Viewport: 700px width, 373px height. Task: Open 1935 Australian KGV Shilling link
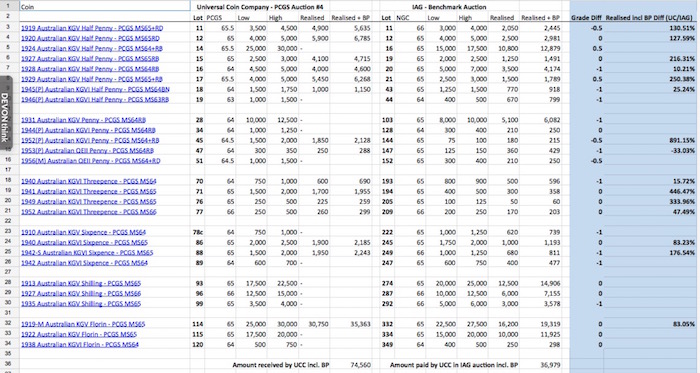(81, 304)
